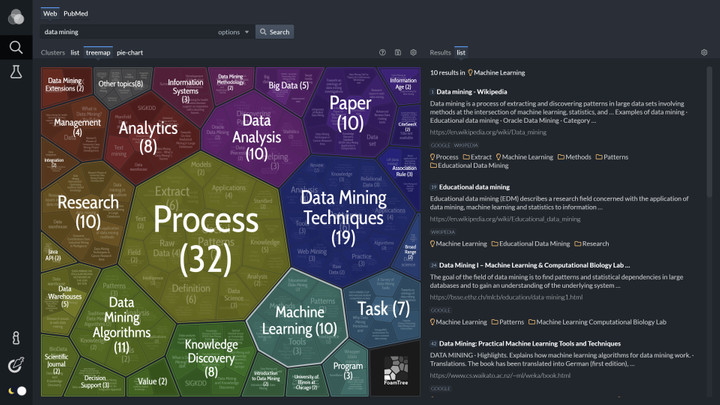The height and width of the screenshot is (405, 720).
Task: Open Practical Machine Learning Tools and Techniques result
Action: point(529,343)
